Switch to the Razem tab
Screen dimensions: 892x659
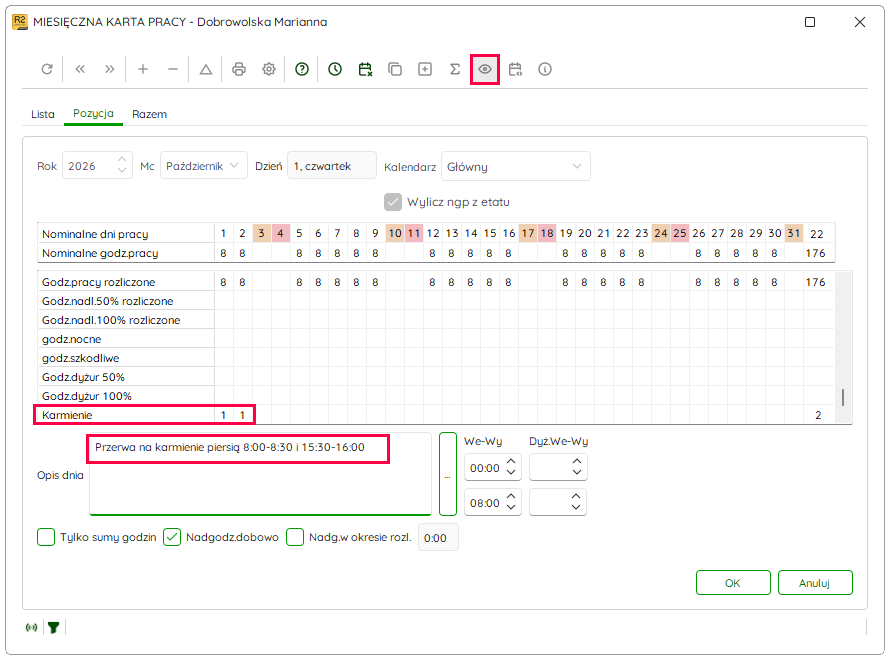150,114
